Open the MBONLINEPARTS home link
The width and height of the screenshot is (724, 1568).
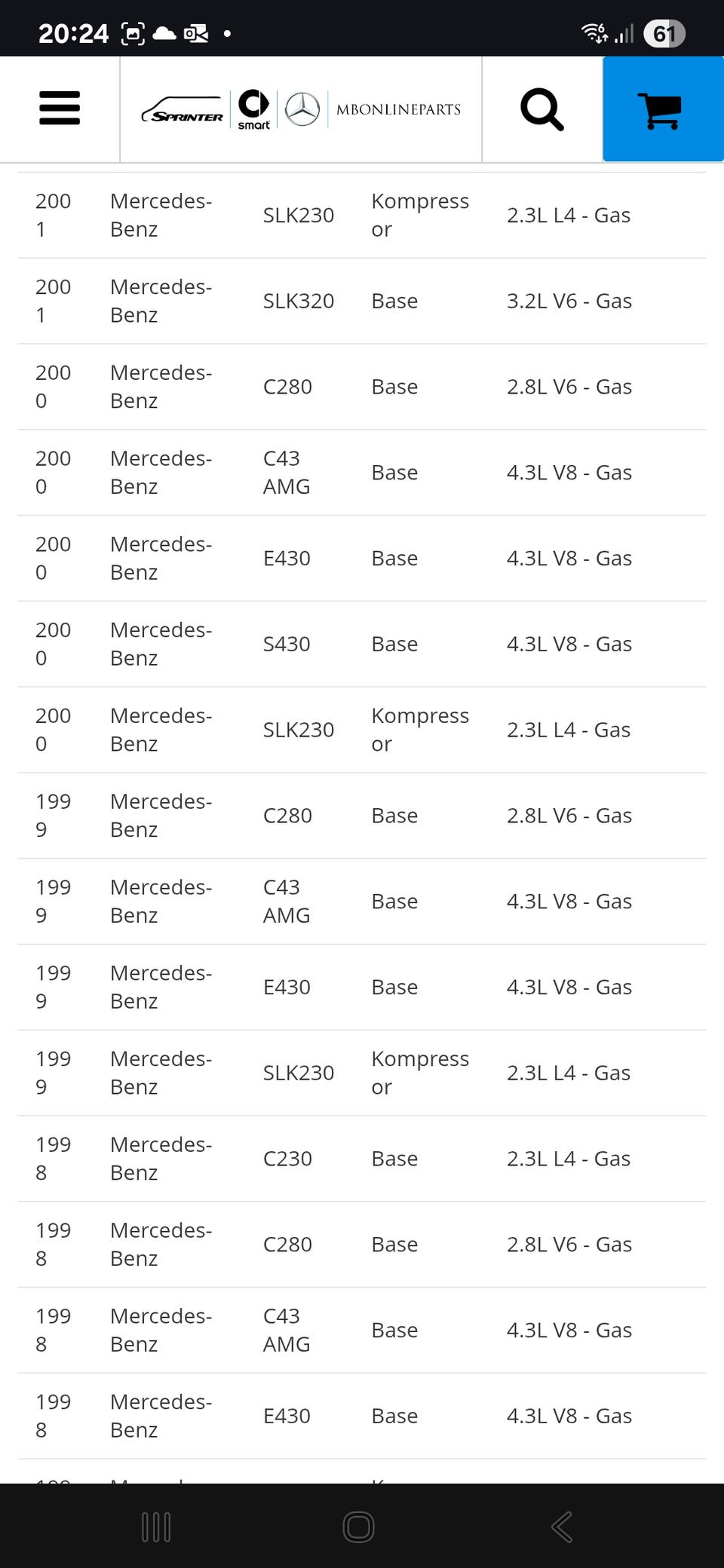tap(398, 110)
